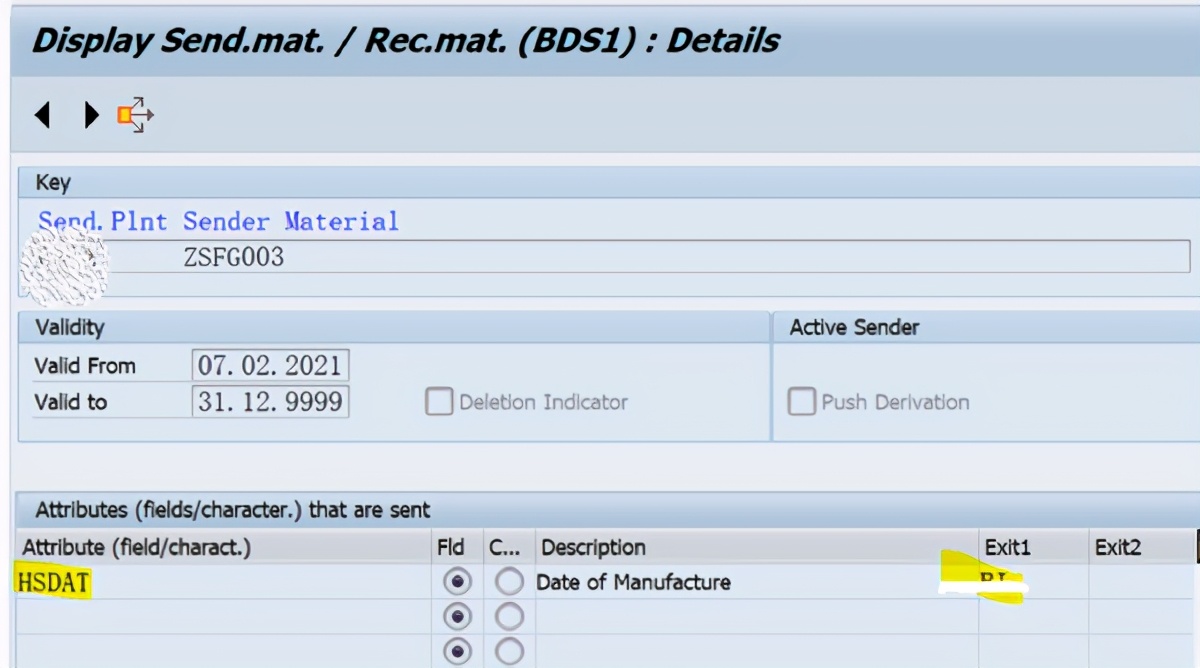Select the Fld radio button in HSDAT row
This screenshot has width=1200, height=668.
pyautogui.click(x=457, y=581)
